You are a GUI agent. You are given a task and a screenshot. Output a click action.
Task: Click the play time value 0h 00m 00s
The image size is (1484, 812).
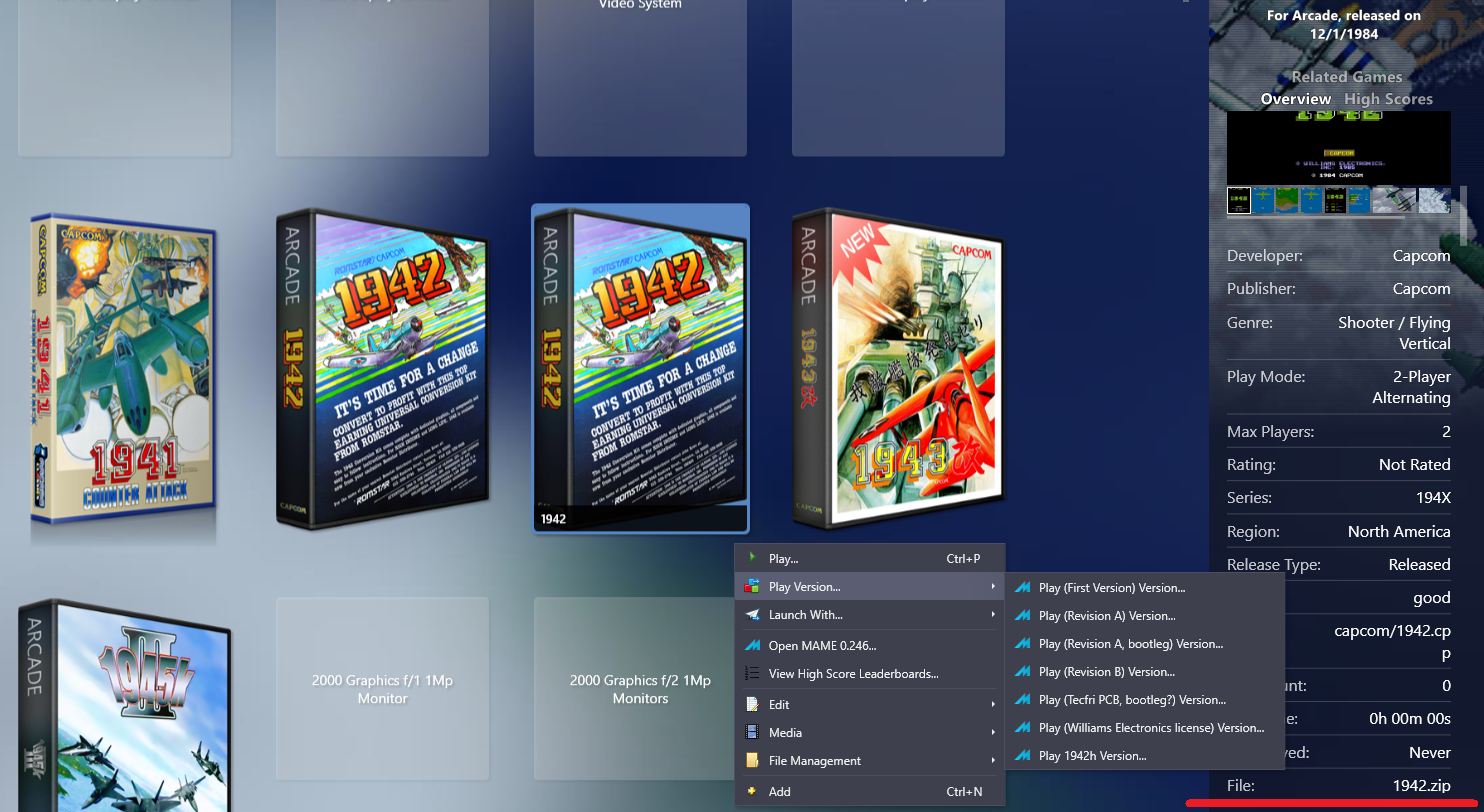click(1410, 719)
